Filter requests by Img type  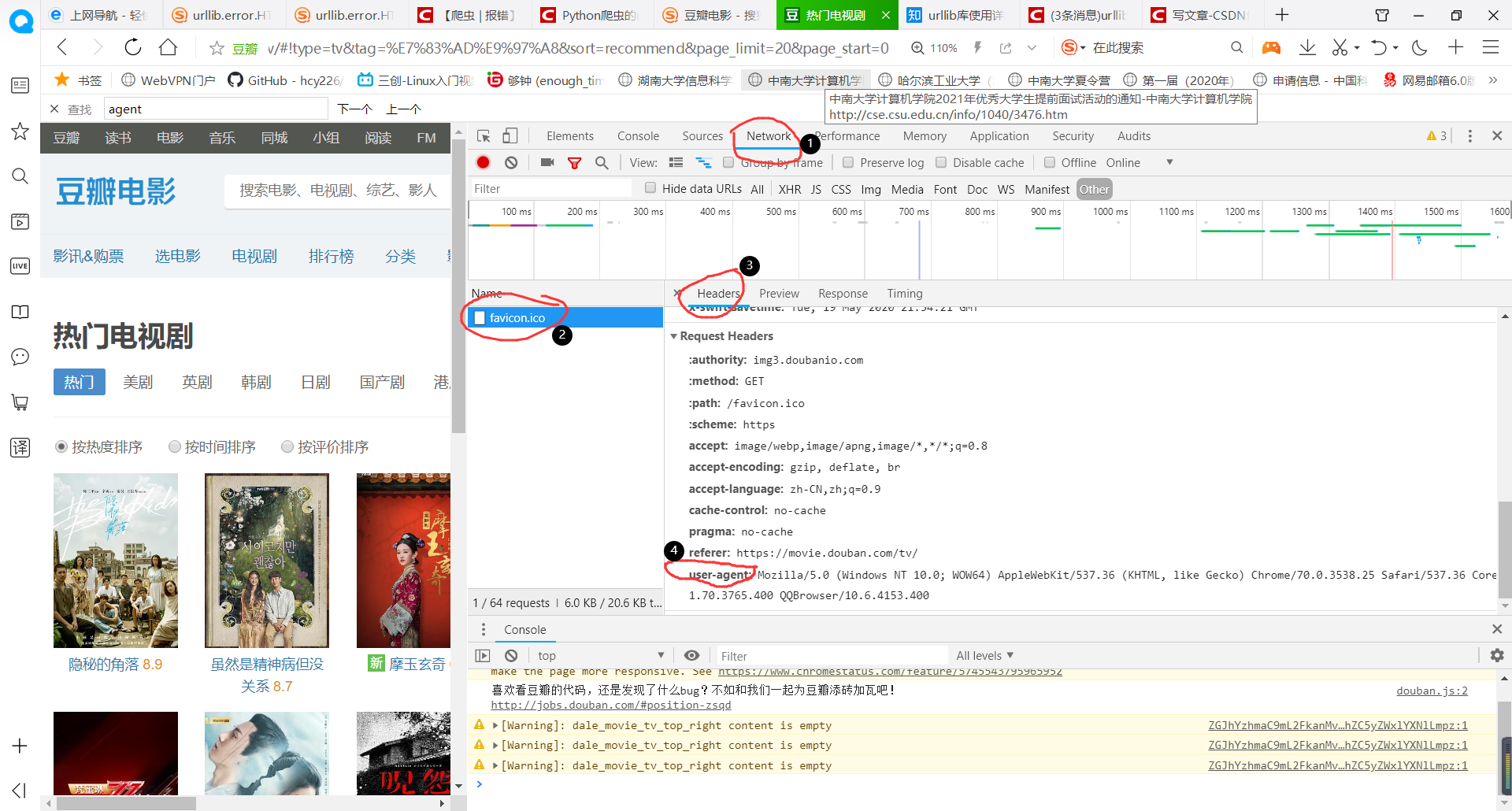tap(870, 189)
